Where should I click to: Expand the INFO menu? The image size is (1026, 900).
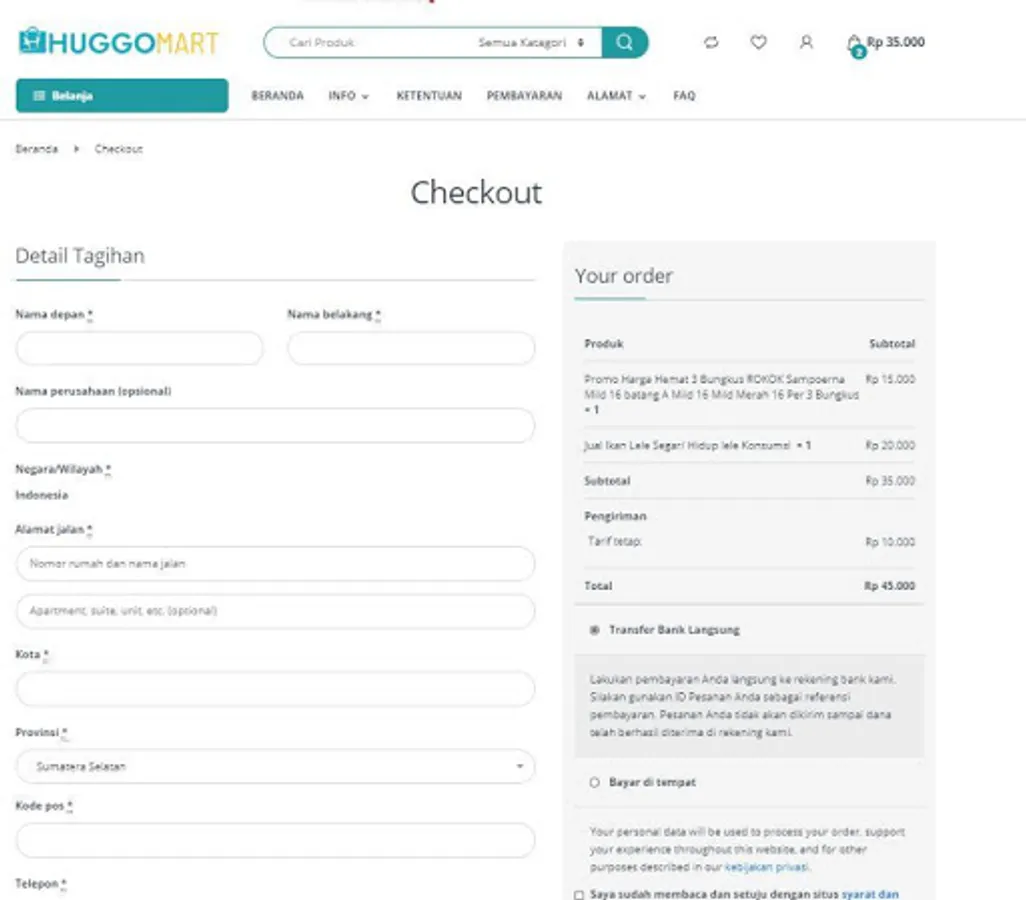coord(348,96)
